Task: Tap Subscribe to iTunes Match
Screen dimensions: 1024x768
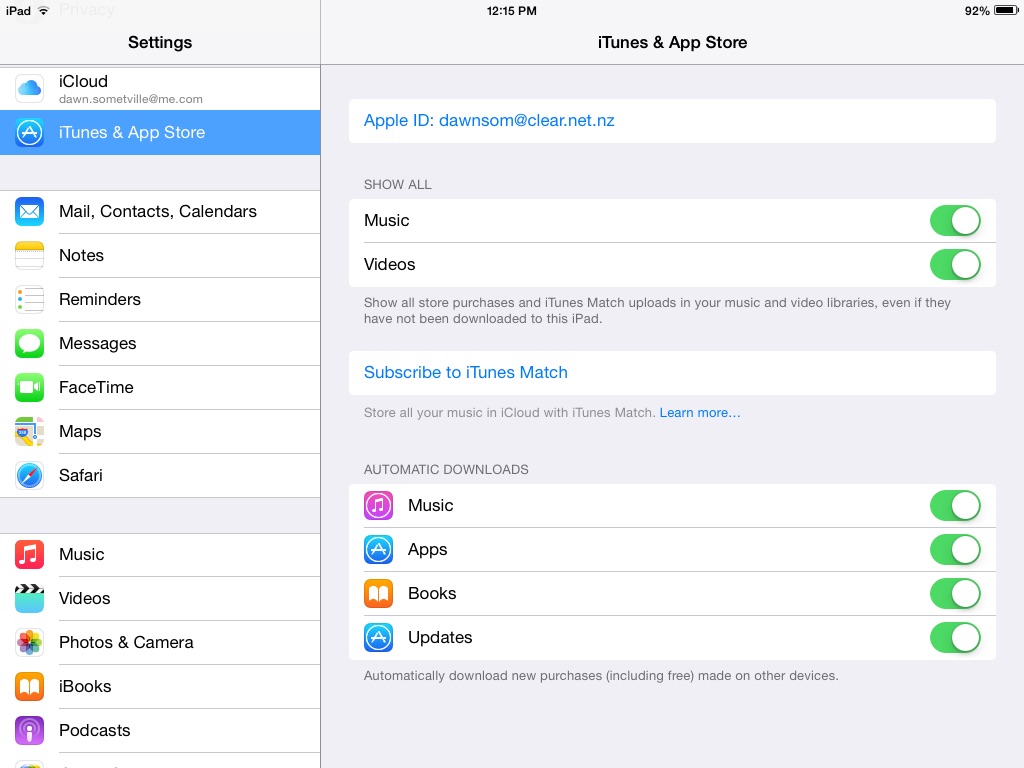Action: [x=672, y=373]
